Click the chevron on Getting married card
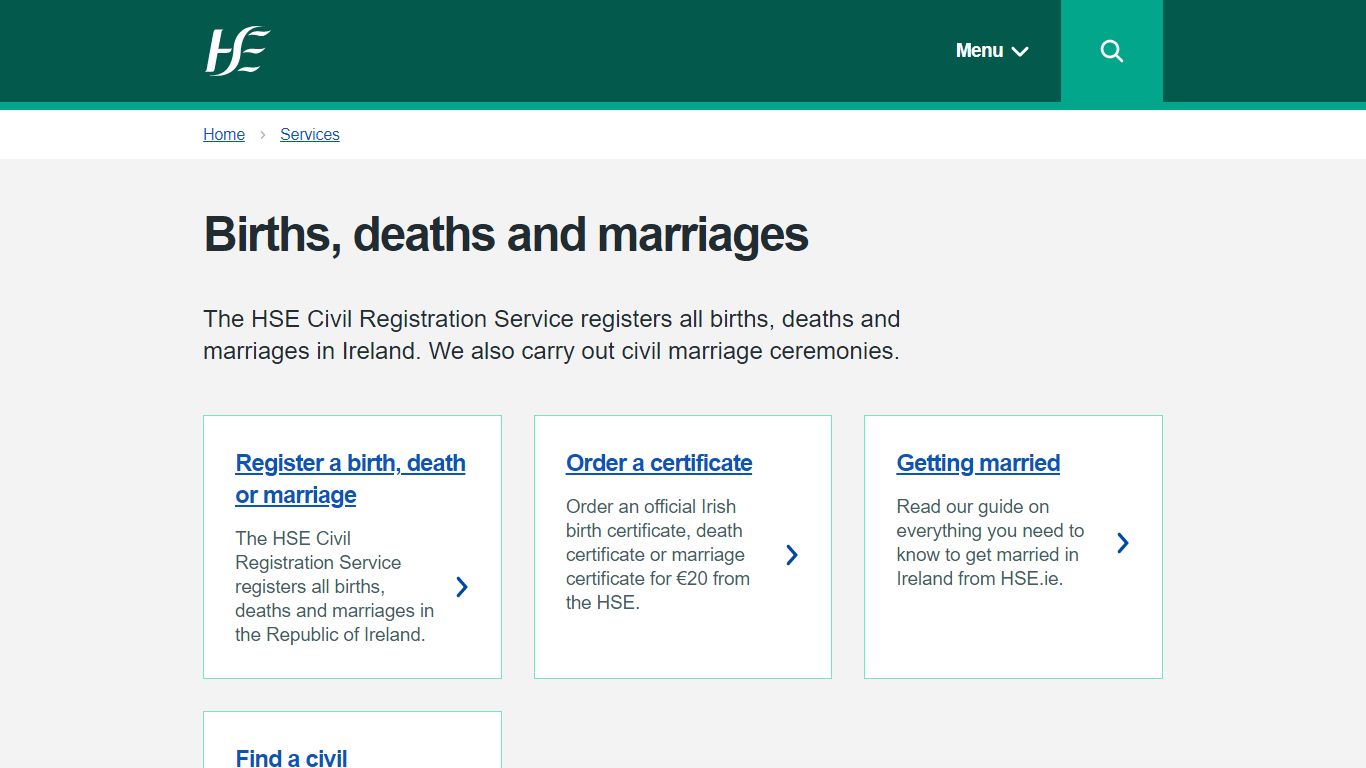 [1123, 543]
